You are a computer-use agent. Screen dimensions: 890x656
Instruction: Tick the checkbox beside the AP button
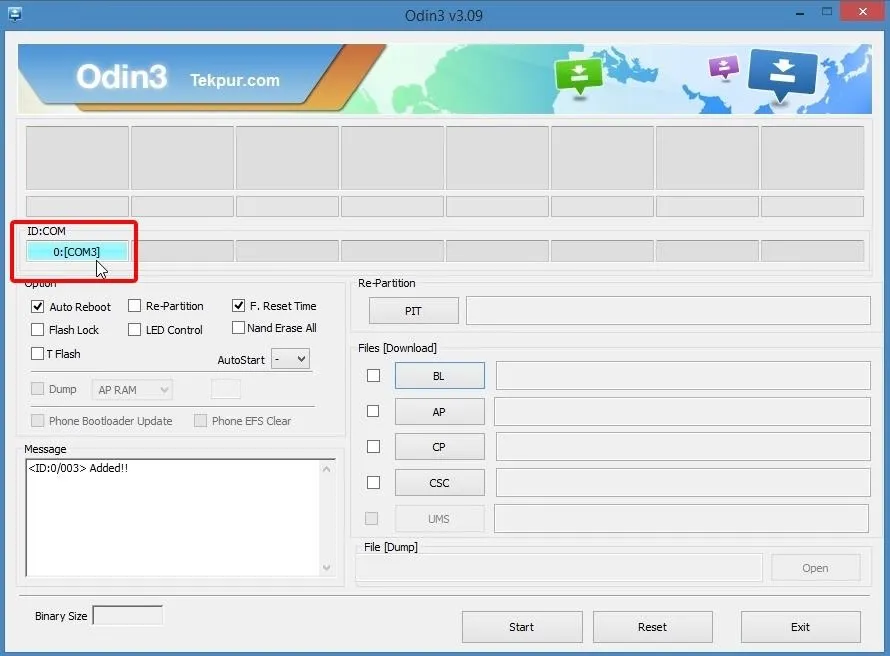pyautogui.click(x=373, y=411)
